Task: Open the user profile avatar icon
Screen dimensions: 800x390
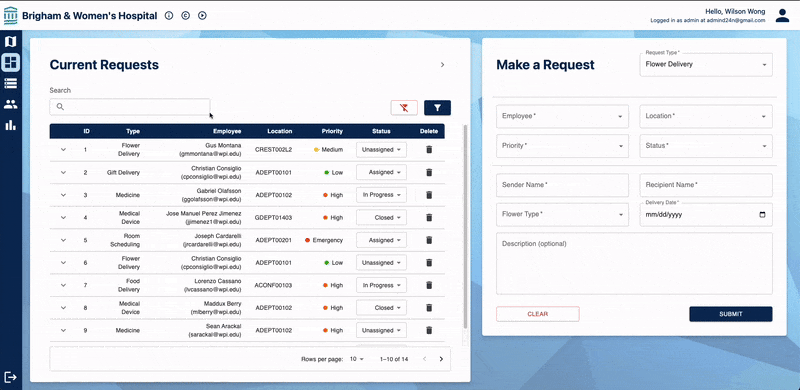Action: pos(782,15)
